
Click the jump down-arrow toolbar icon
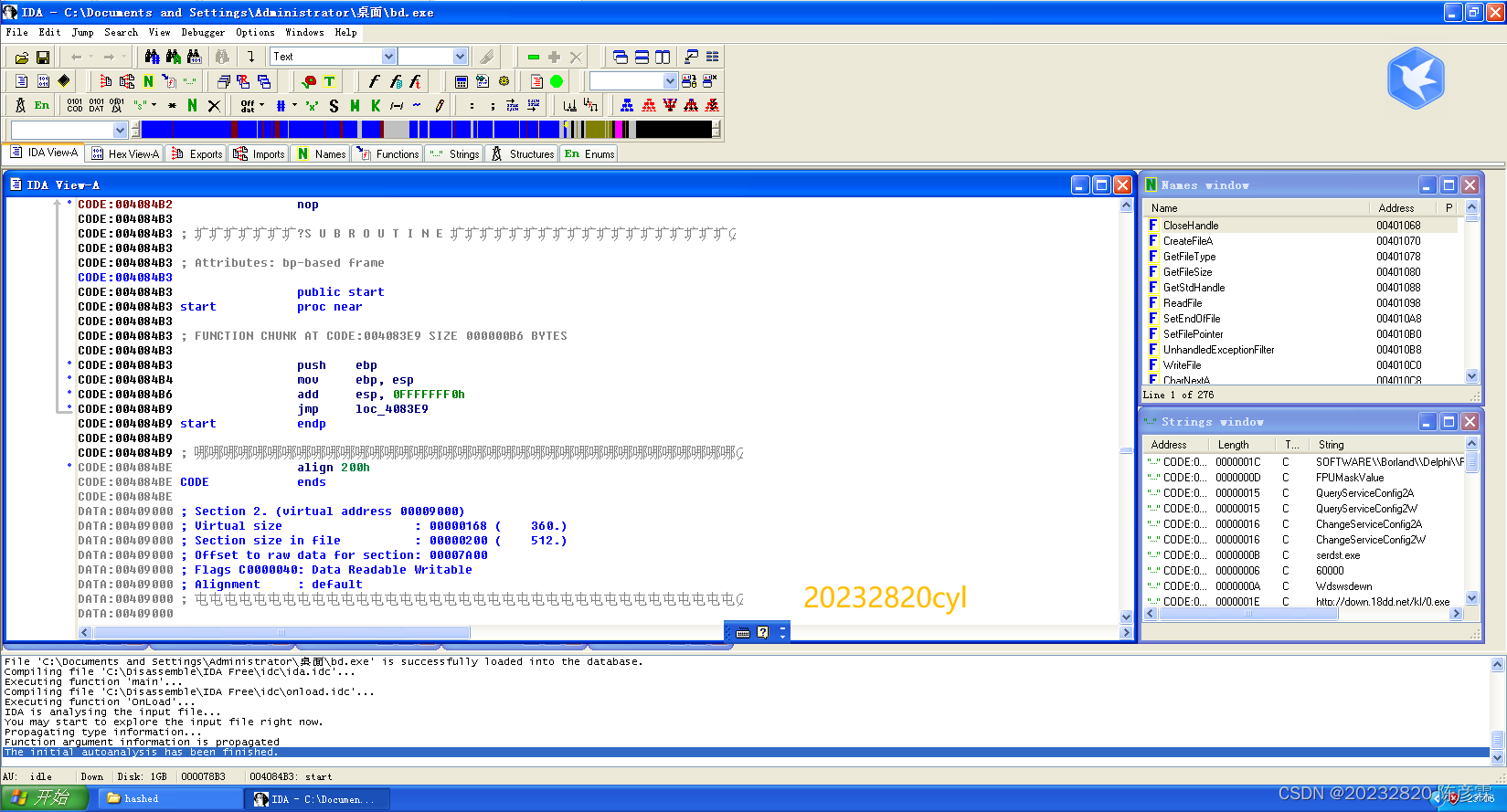coord(250,57)
